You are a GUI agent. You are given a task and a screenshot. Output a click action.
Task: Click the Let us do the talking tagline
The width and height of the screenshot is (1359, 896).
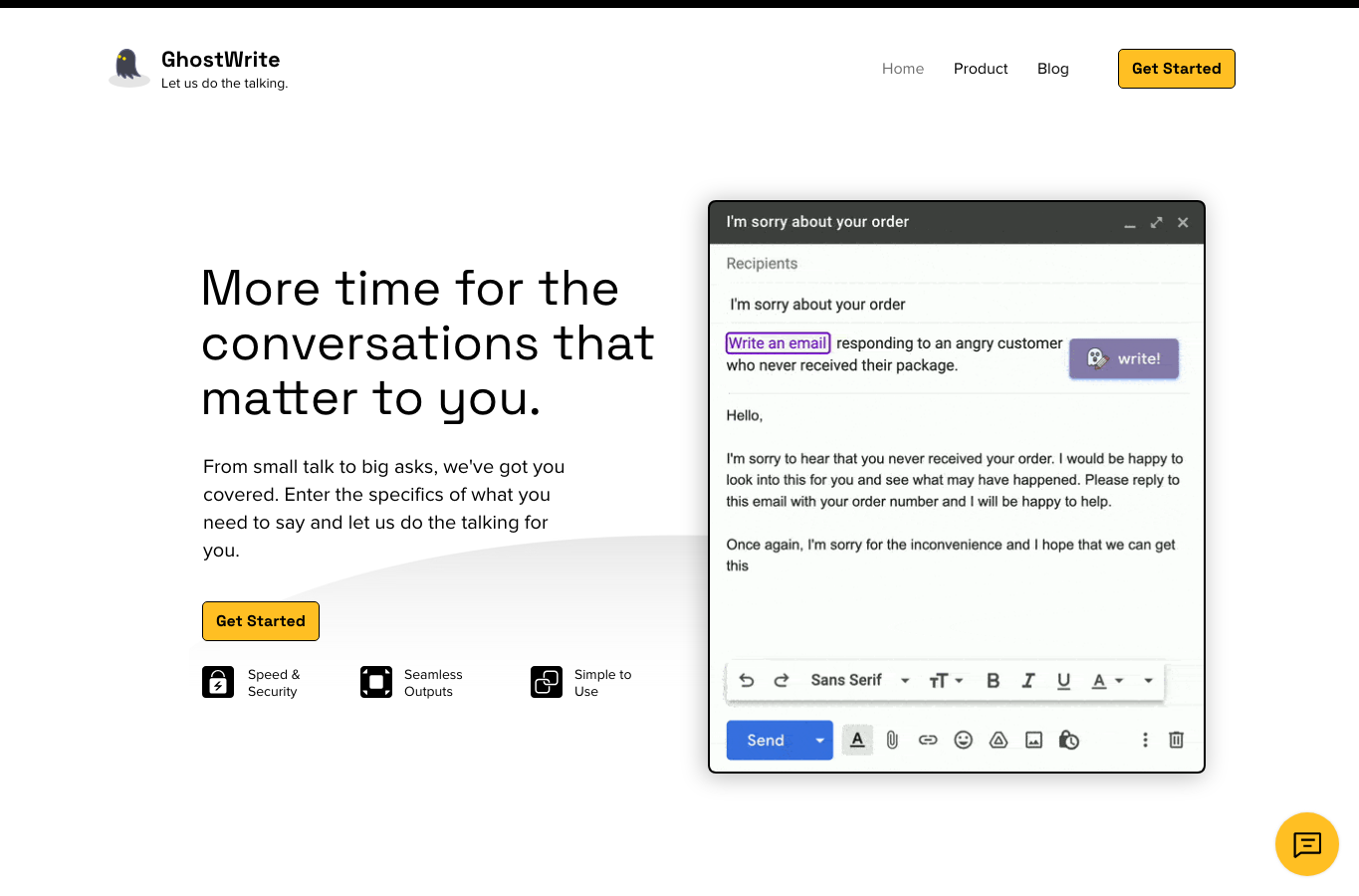225,84
